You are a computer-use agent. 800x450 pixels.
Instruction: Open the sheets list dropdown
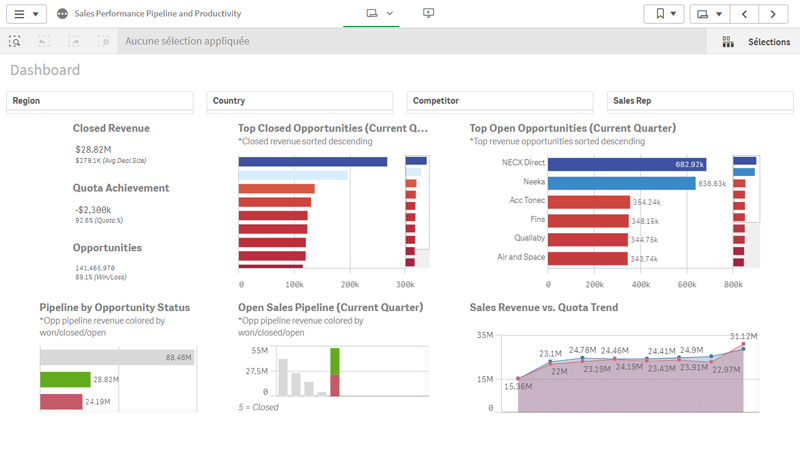tap(710, 14)
